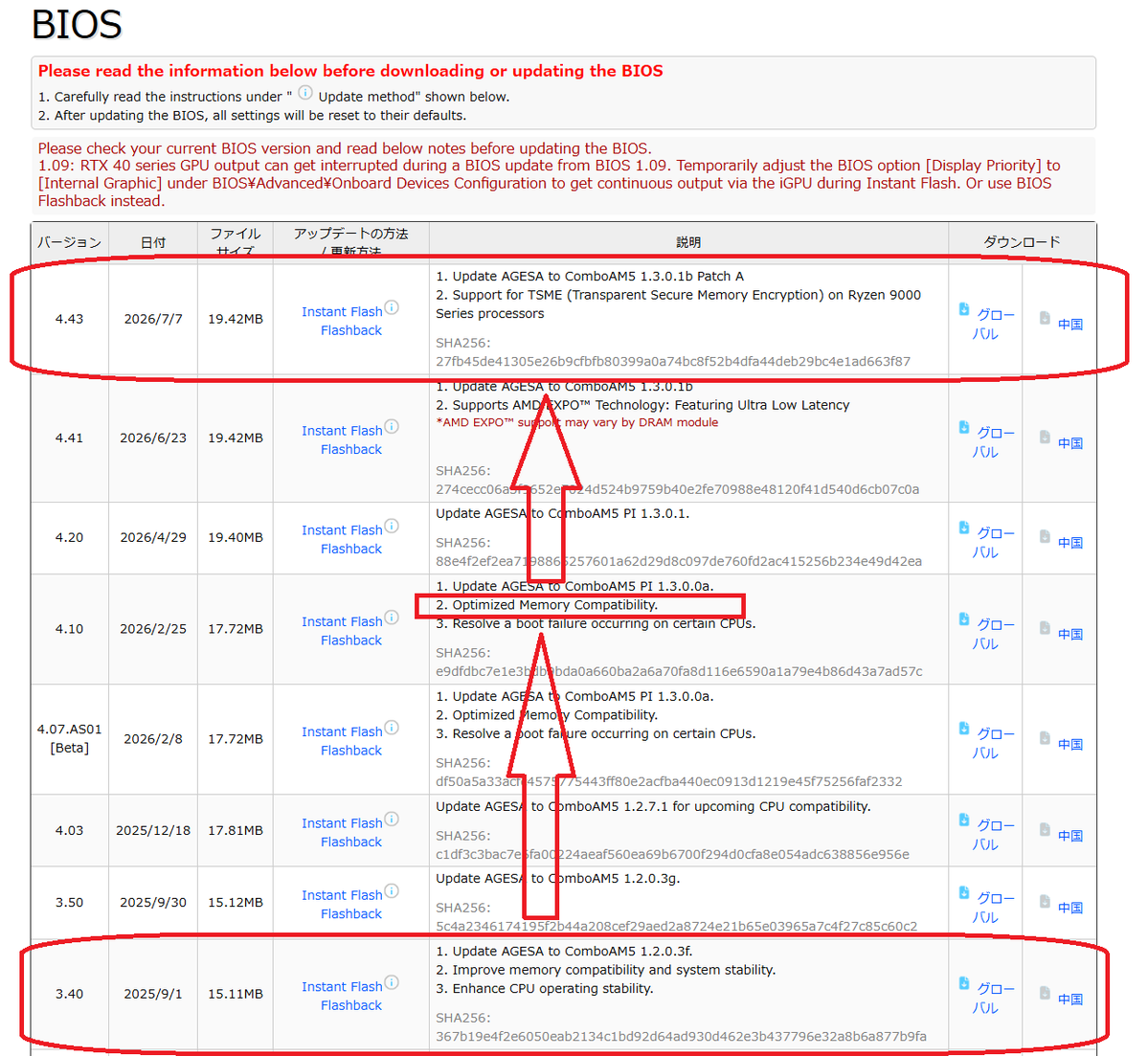The height and width of the screenshot is (1056, 1148).
Task: Click the info icon beside Instant Flash for 4.43
Action: tap(392, 307)
